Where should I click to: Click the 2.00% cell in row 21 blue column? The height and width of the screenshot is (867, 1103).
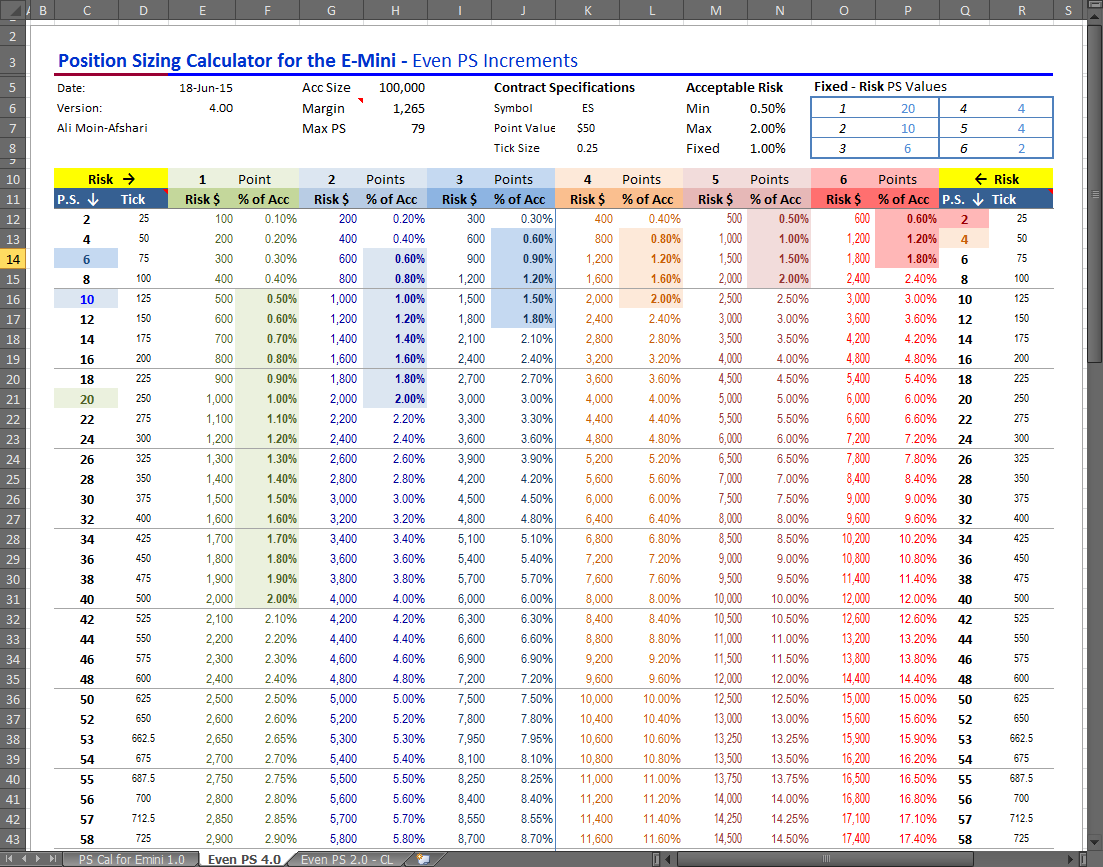(x=395, y=399)
